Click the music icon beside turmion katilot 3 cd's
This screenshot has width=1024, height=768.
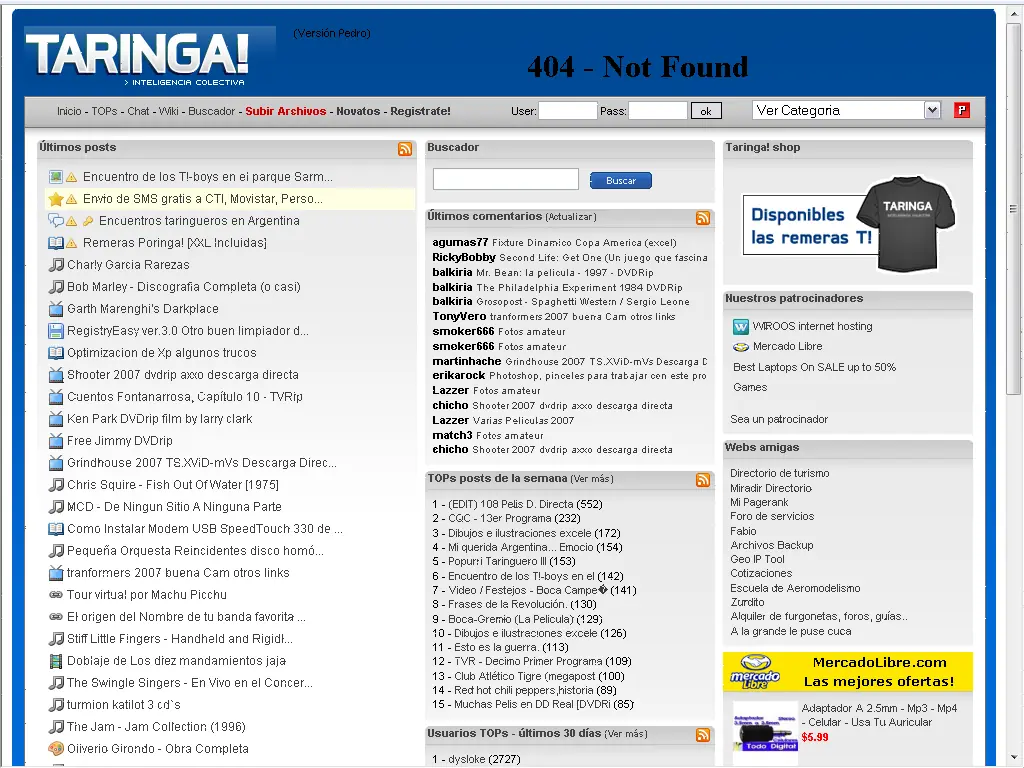(56, 705)
